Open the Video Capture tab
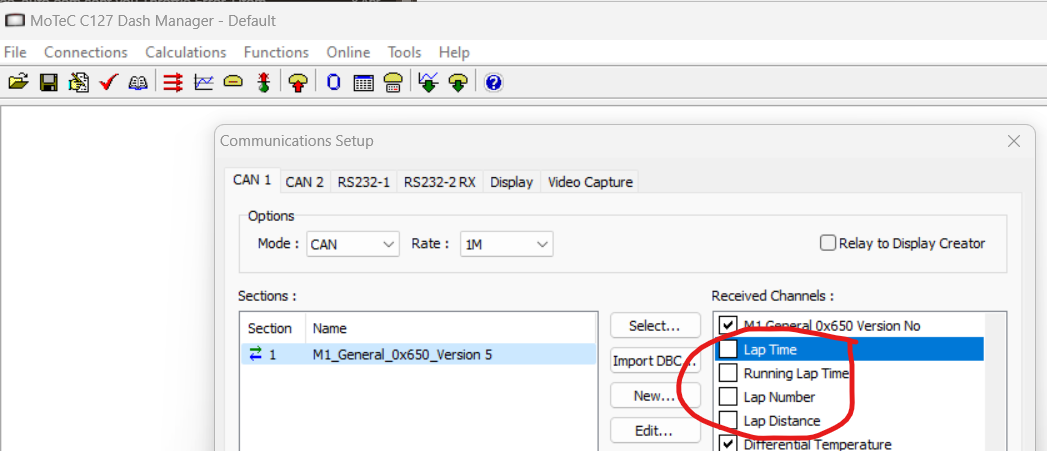 coord(590,182)
